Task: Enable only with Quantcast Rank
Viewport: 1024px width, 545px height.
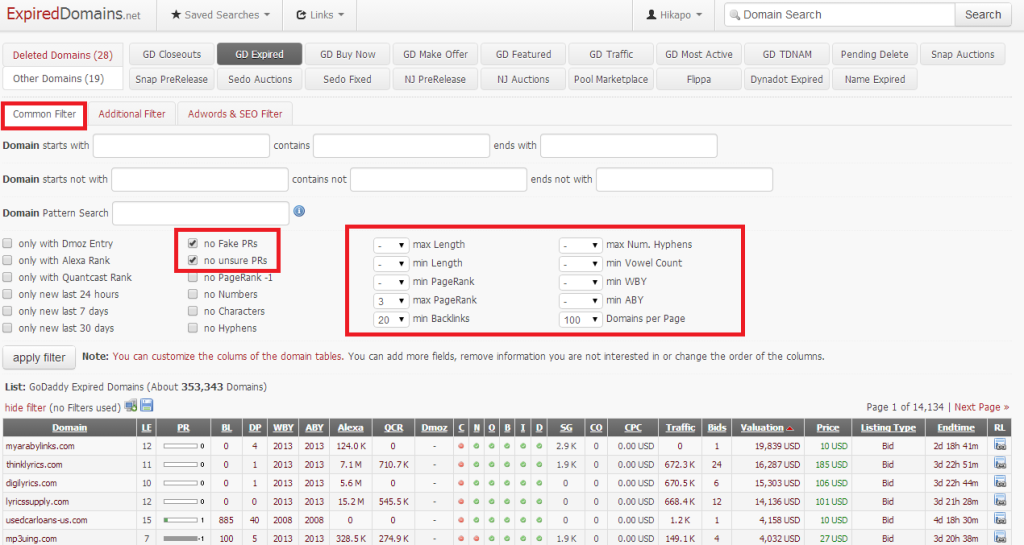Action: click(x=8, y=277)
